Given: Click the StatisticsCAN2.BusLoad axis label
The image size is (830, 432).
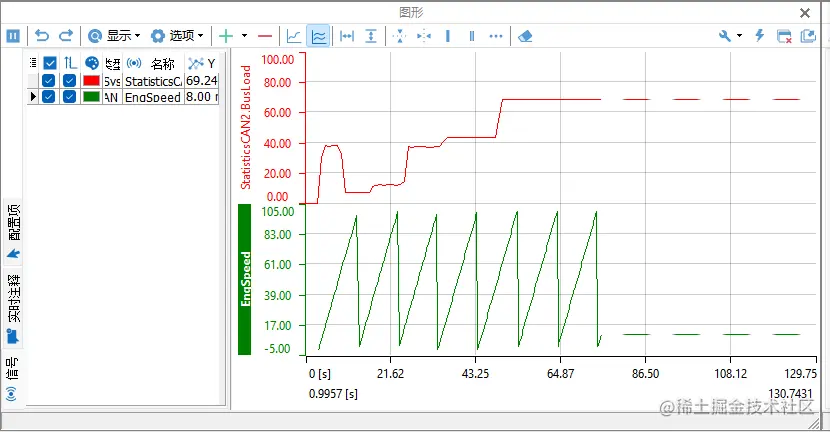Looking at the screenshot, I should pos(246,127).
